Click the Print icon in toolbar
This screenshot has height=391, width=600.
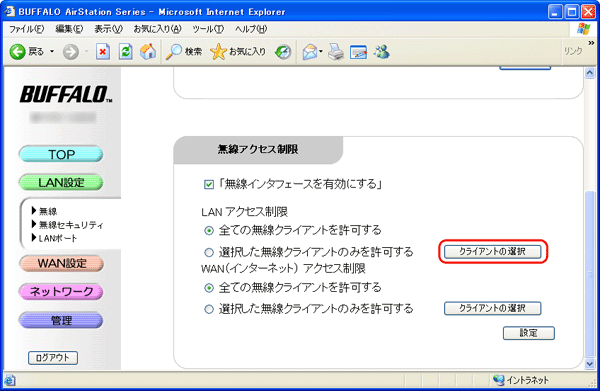point(336,52)
